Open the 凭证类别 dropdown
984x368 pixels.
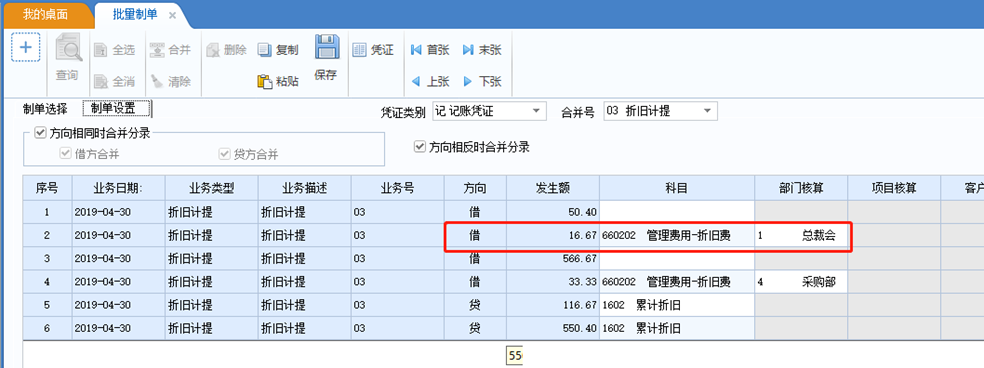pyautogui.click(x=535, y=111)
